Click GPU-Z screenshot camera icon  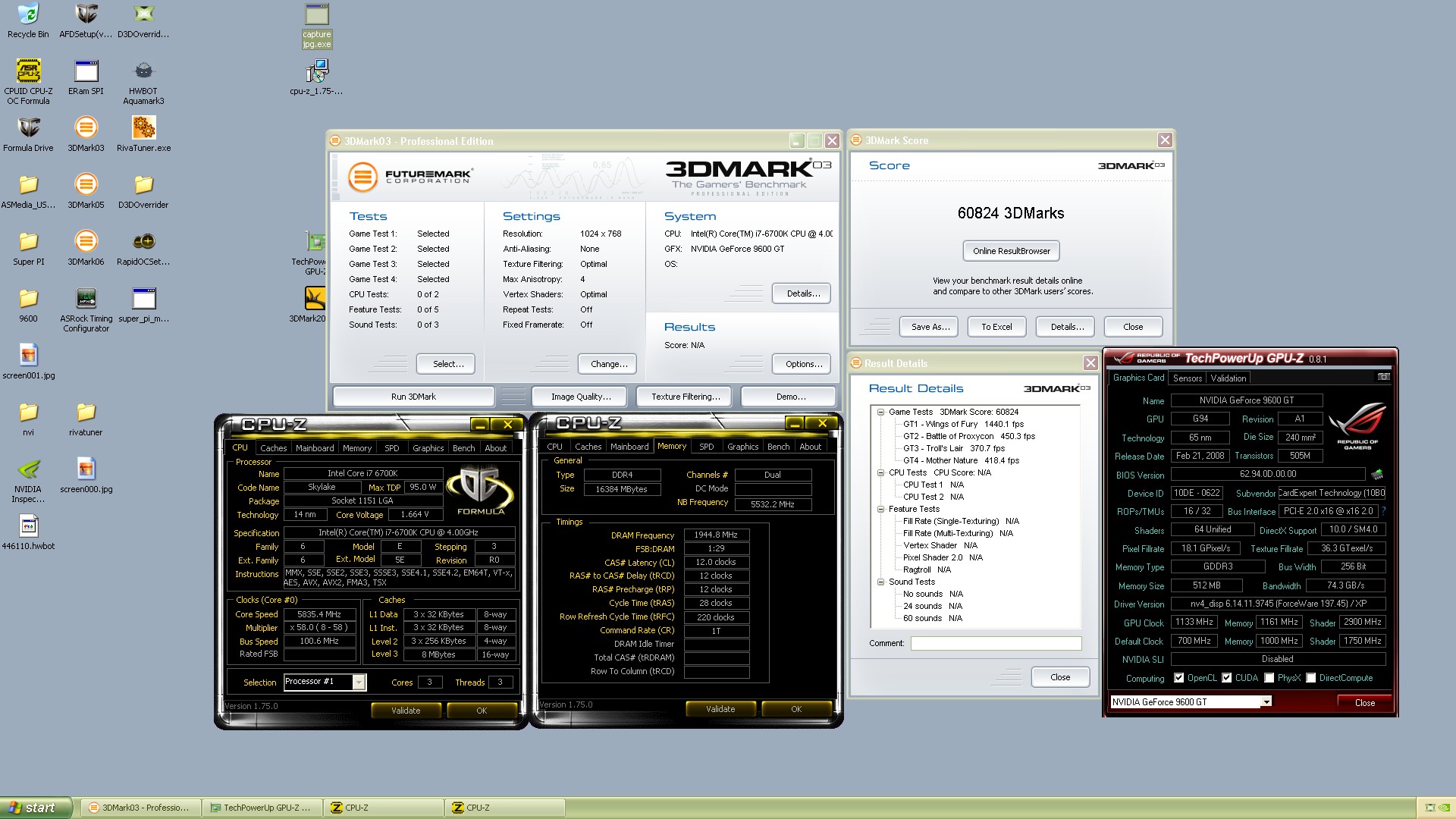click(x=1383, y=377)
